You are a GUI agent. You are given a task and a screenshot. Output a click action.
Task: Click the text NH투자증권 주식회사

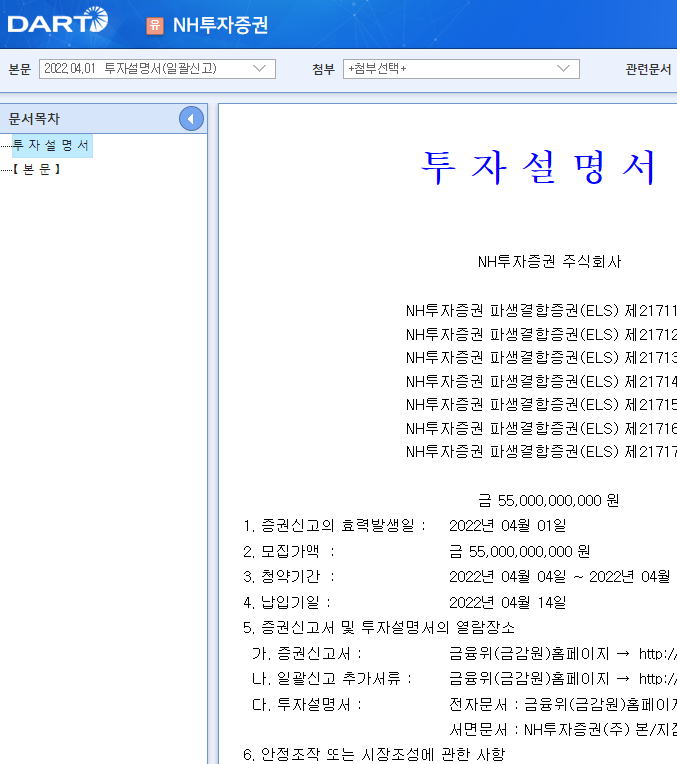549,262
